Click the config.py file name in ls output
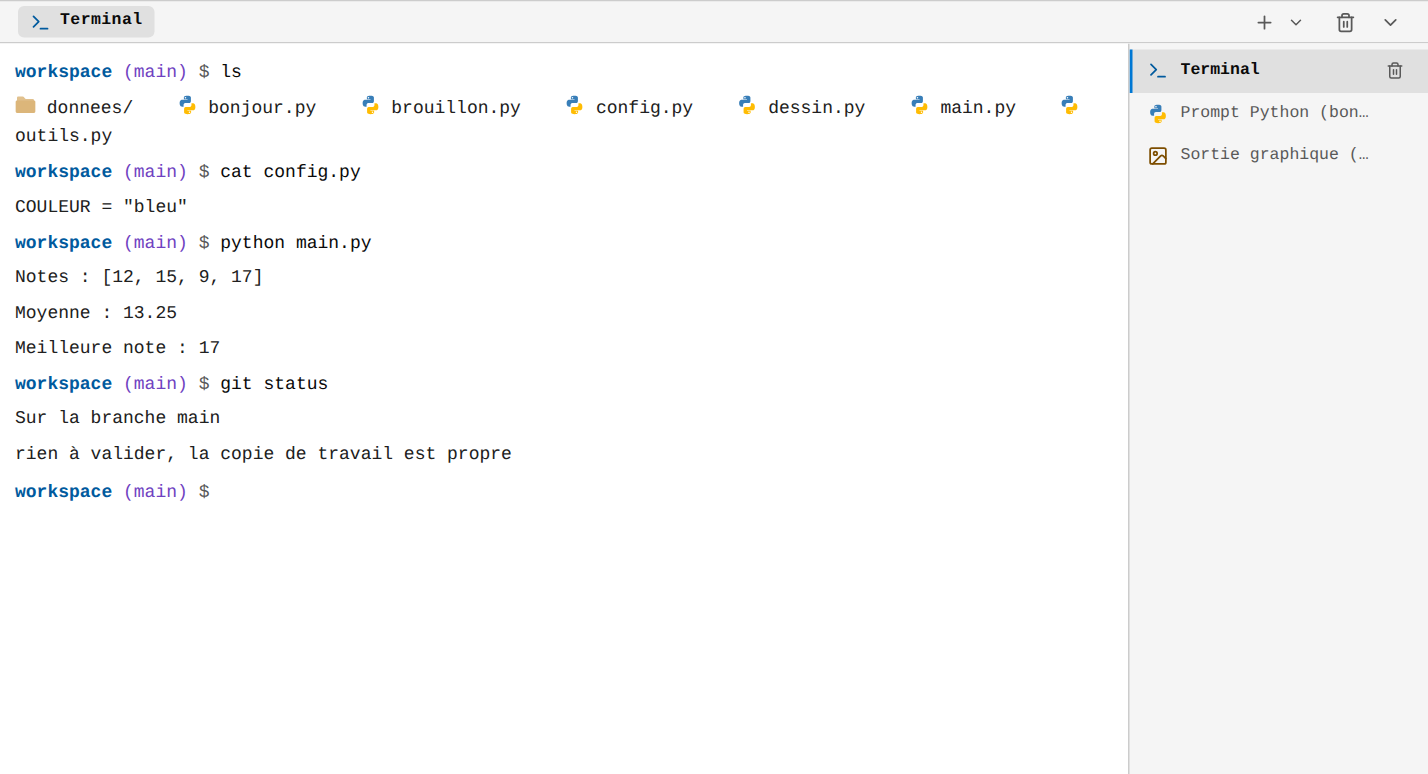Viewport: 1428px width, 774px height. coord(644,108)
